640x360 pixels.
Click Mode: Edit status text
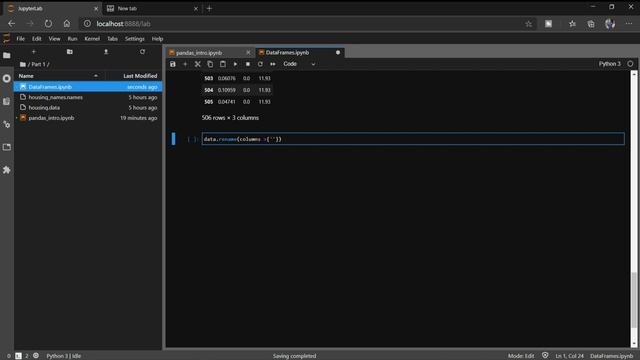tap(521, 356)
